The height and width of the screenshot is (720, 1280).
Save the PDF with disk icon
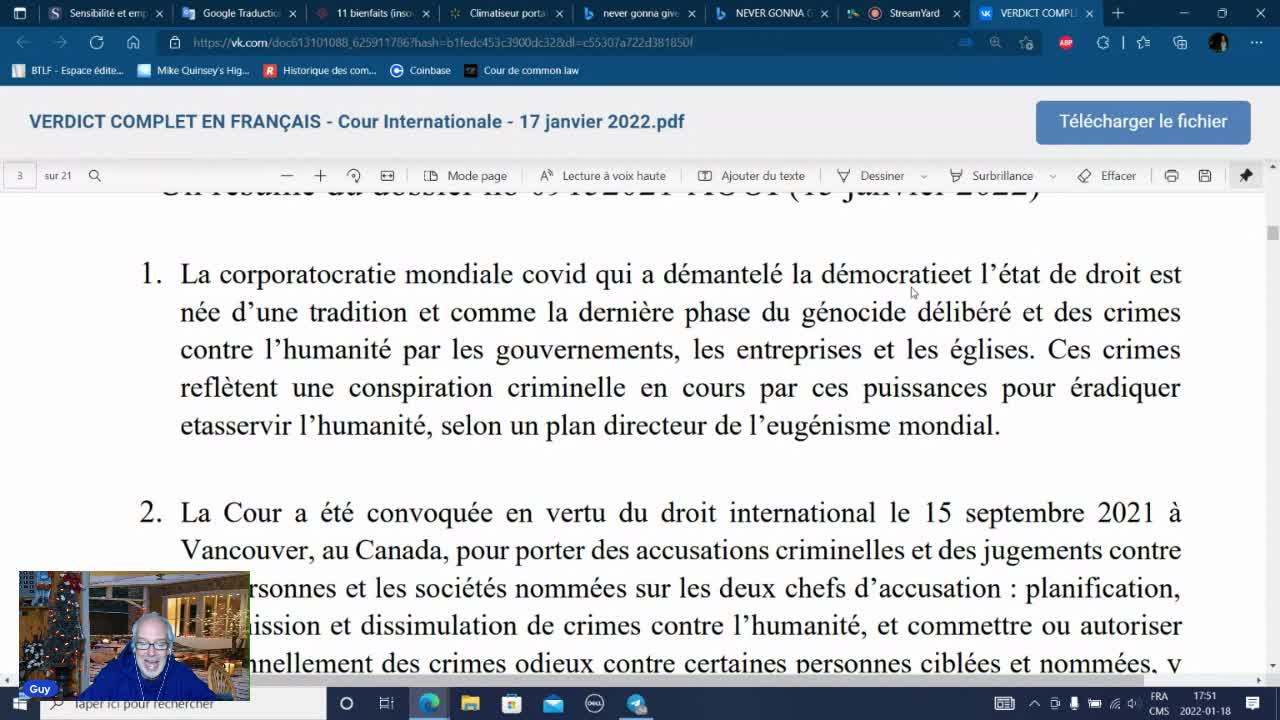tap(1205, 176)
